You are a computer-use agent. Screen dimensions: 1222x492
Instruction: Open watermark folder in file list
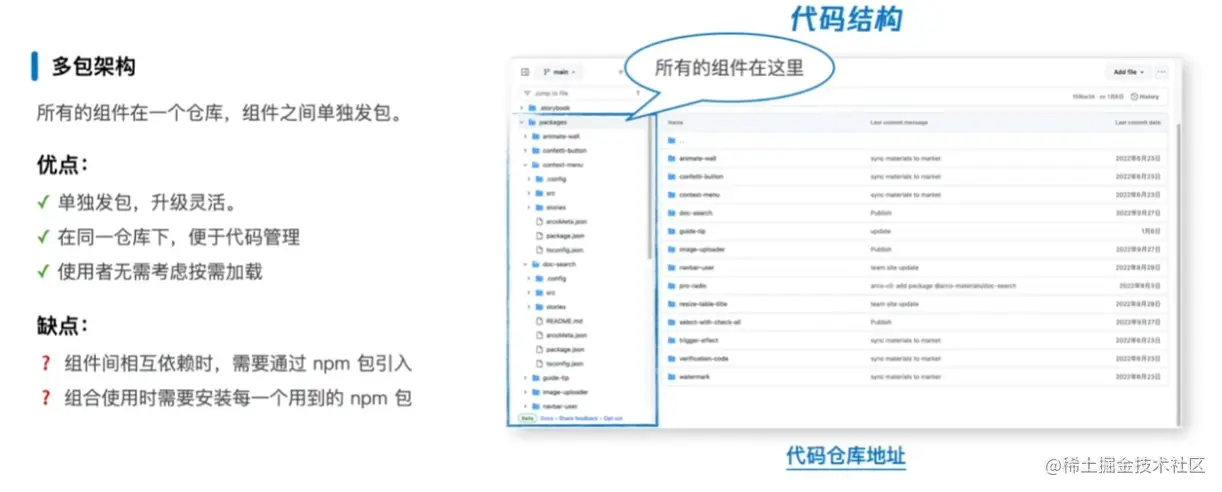[694, 376]
